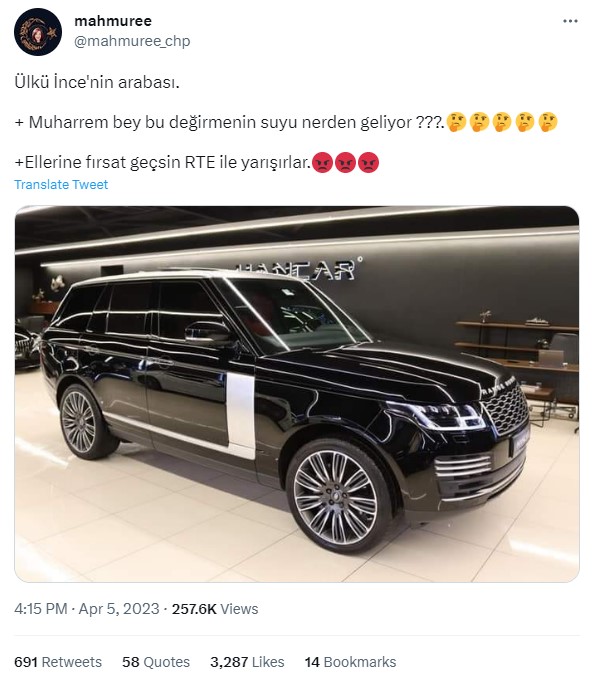This screenshot has width=596, height=681.
Task: Click the 'Ellerine fırsat geçsin' tweet line
Action: [197, 162]
